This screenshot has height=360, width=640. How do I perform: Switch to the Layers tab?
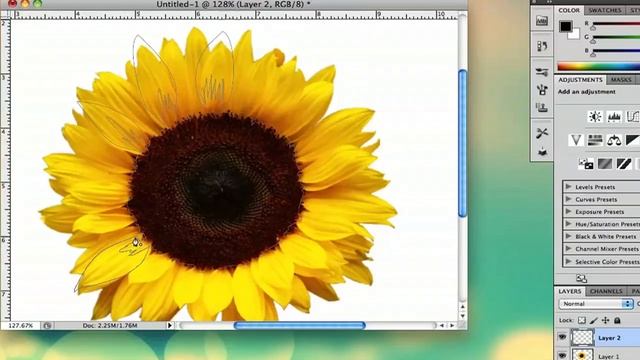[x=570, y=291]
